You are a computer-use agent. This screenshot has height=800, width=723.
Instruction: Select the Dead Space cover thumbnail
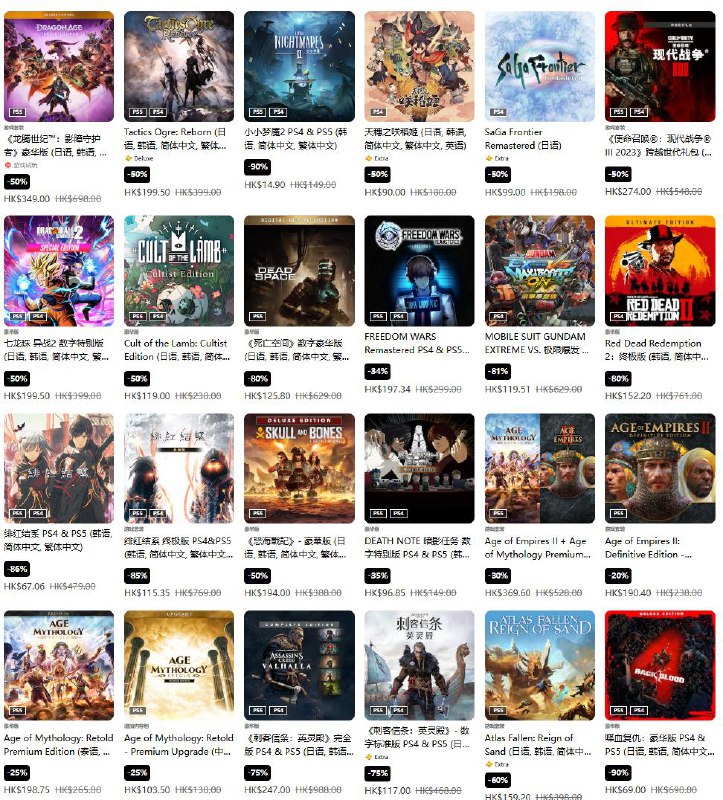pos(299,270)
